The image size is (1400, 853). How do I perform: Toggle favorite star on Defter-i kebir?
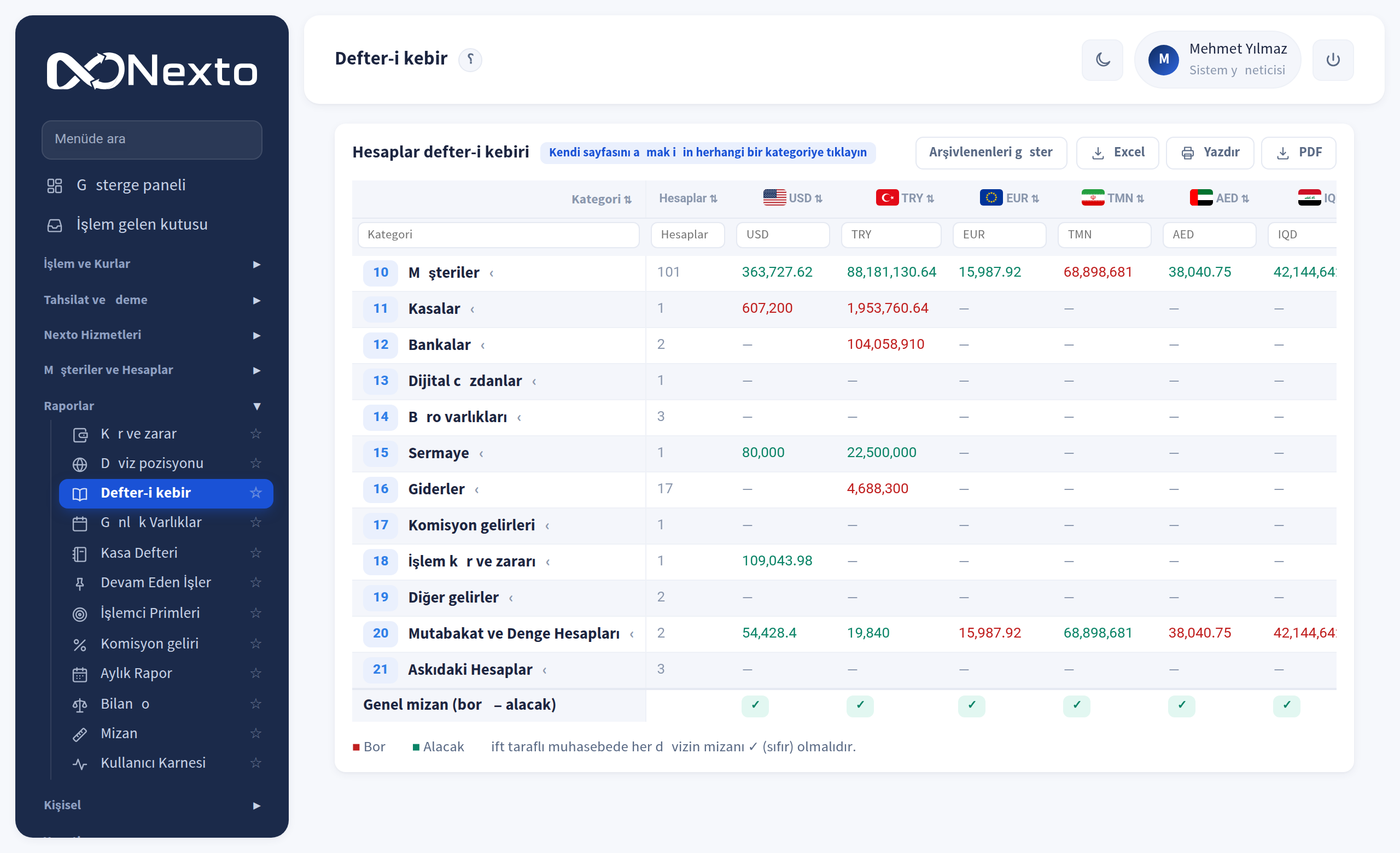coord(256,493)
